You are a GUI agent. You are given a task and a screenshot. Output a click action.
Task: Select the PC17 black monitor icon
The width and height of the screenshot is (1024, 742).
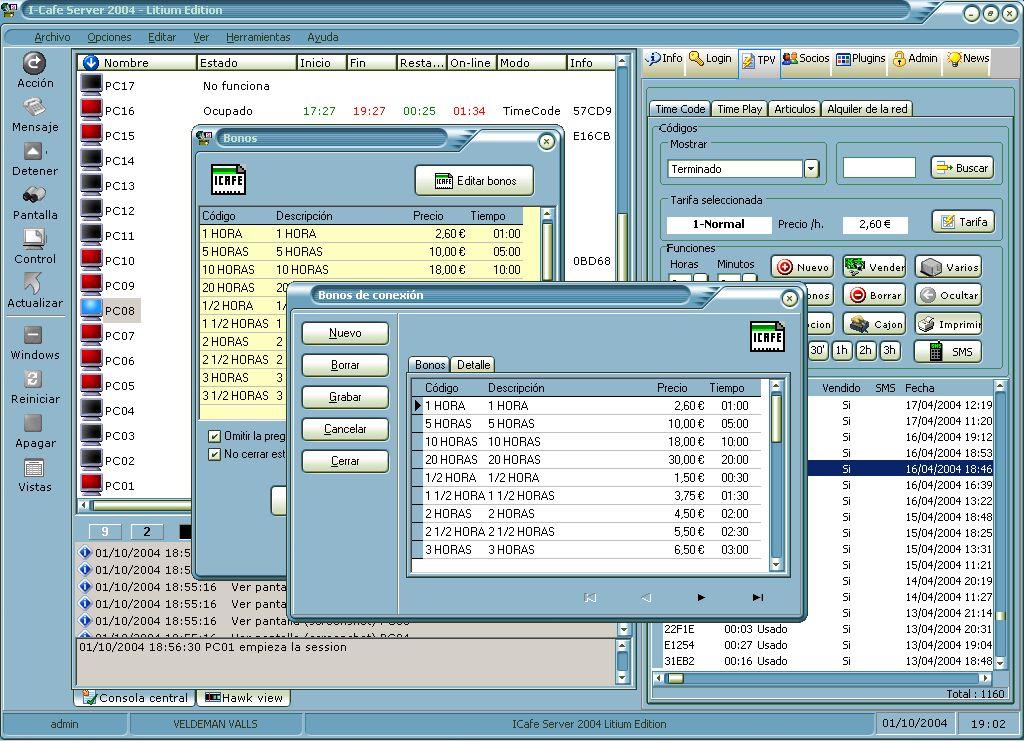(x=91, y=84)
